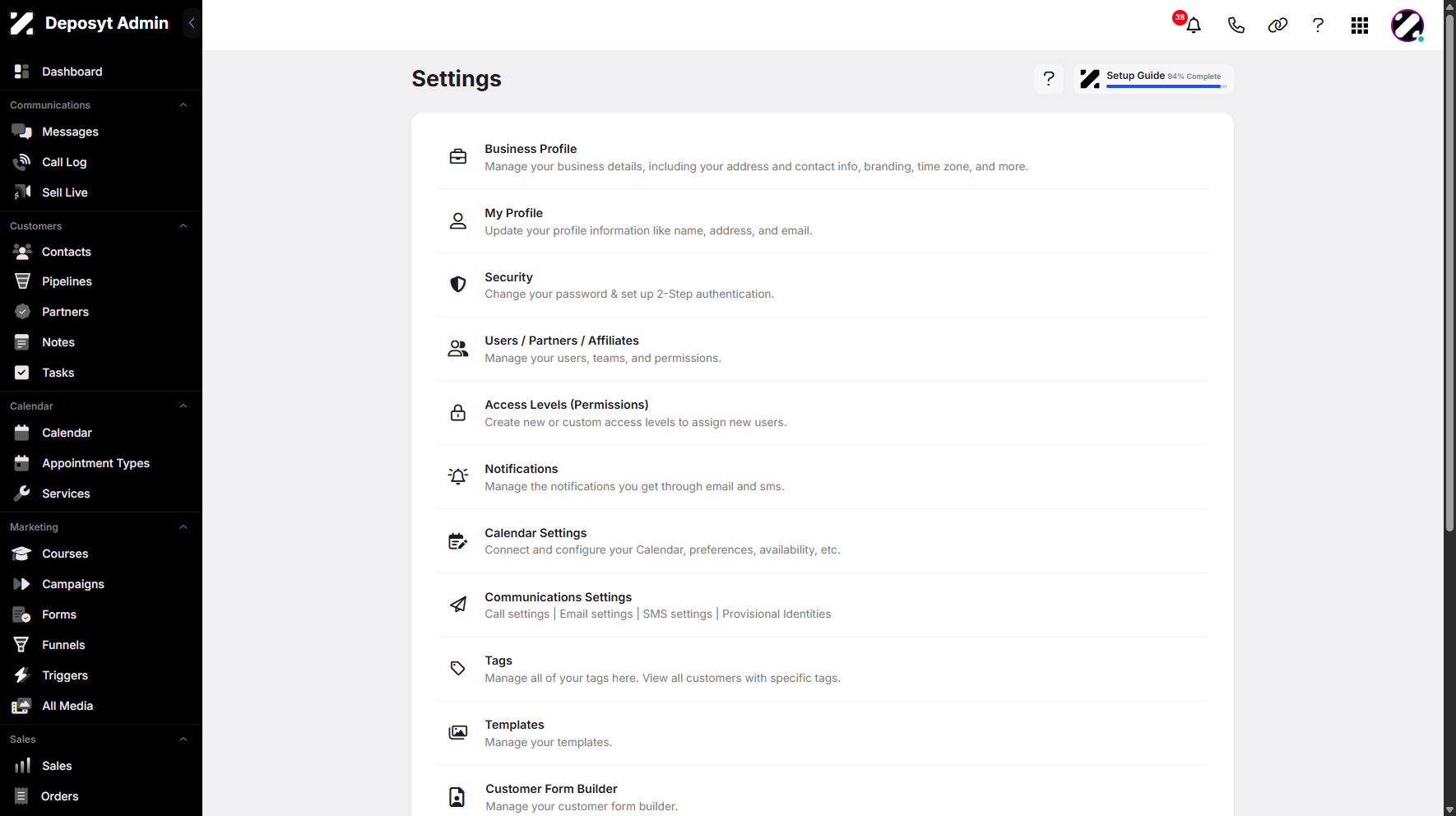
Task: Open Users / Partners / Affiliates settings
Action: (823, 350)
